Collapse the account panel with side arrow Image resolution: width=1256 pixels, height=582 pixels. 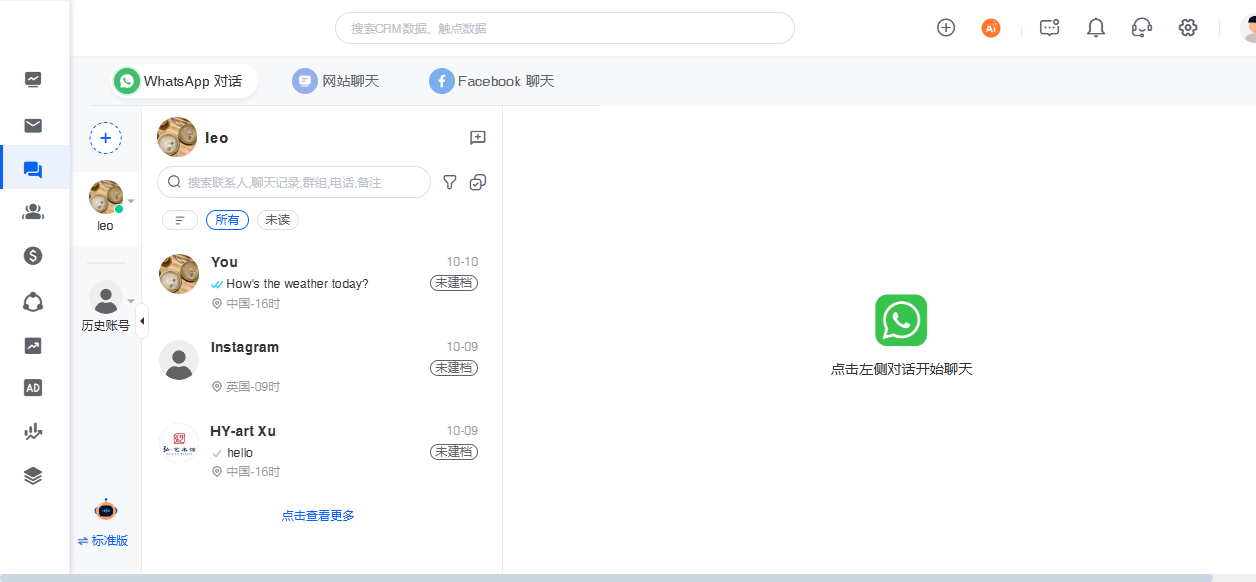(141, 321)
